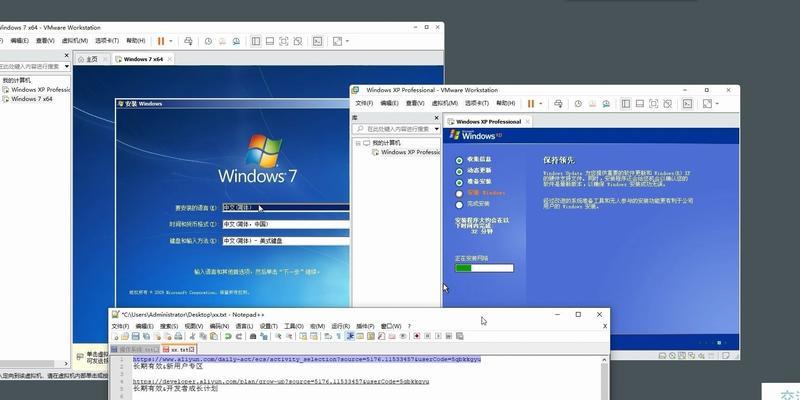Collapse 我的计算机 node in Windows XP VMware library
The image size is (800, 400).
tap(358, 143)
